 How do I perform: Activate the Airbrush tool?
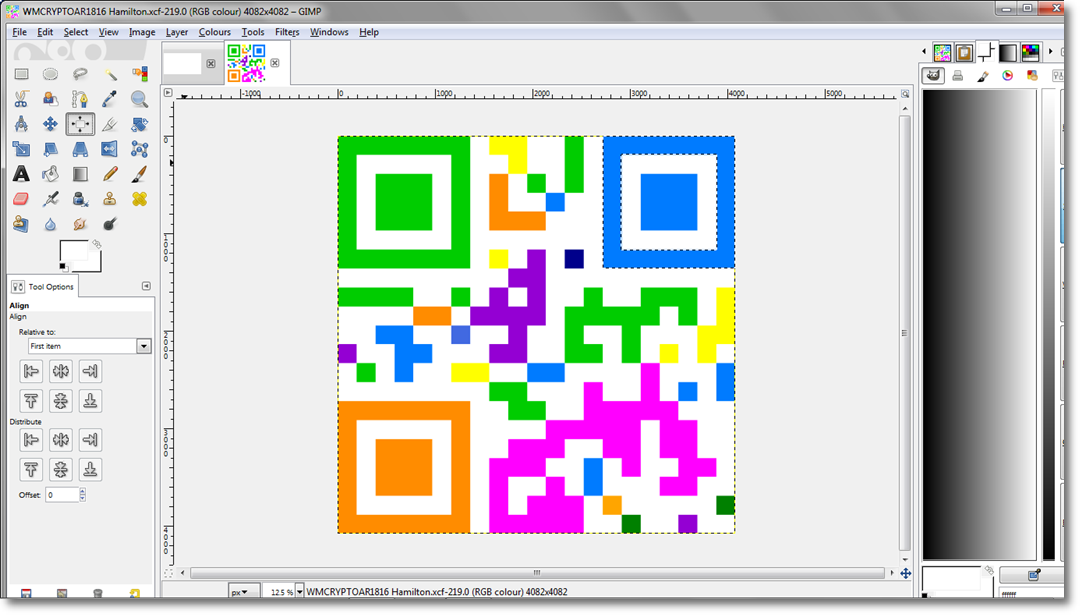coord(50,199)
